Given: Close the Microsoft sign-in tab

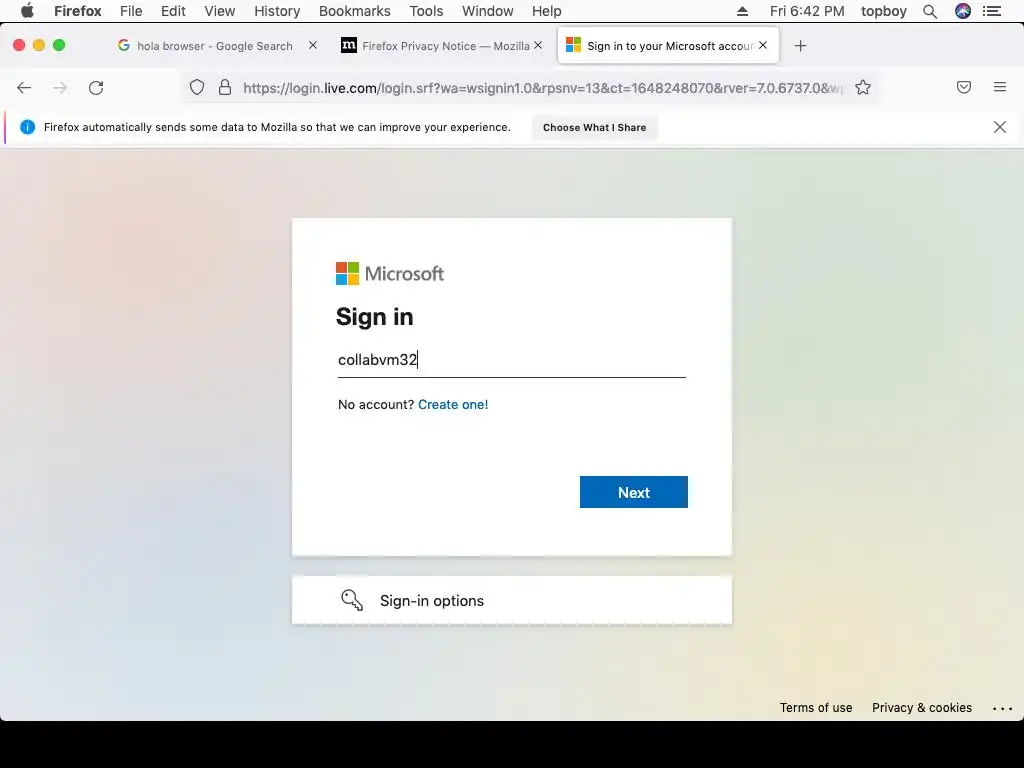Looking at the screenshot, I should [x=763, y=45].
